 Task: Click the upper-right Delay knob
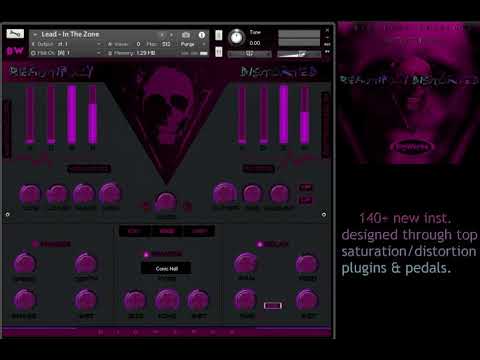[307, 263]
